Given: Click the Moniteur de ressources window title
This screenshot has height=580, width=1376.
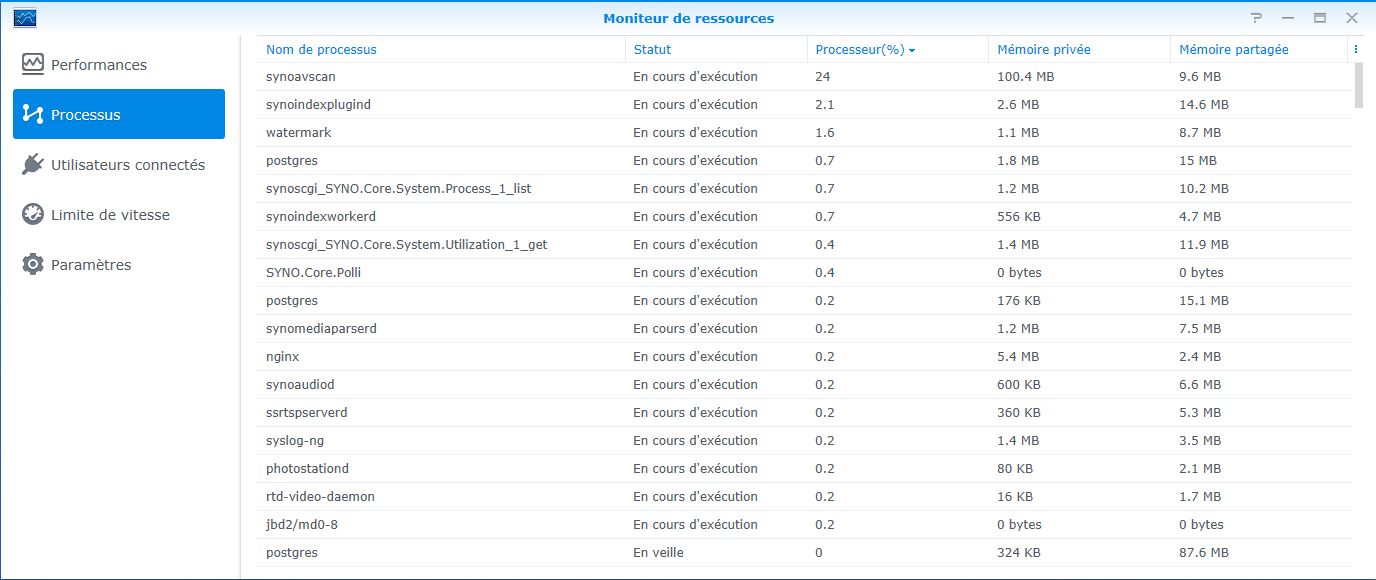Looking at the screenshot, I should tap(688, 18).
